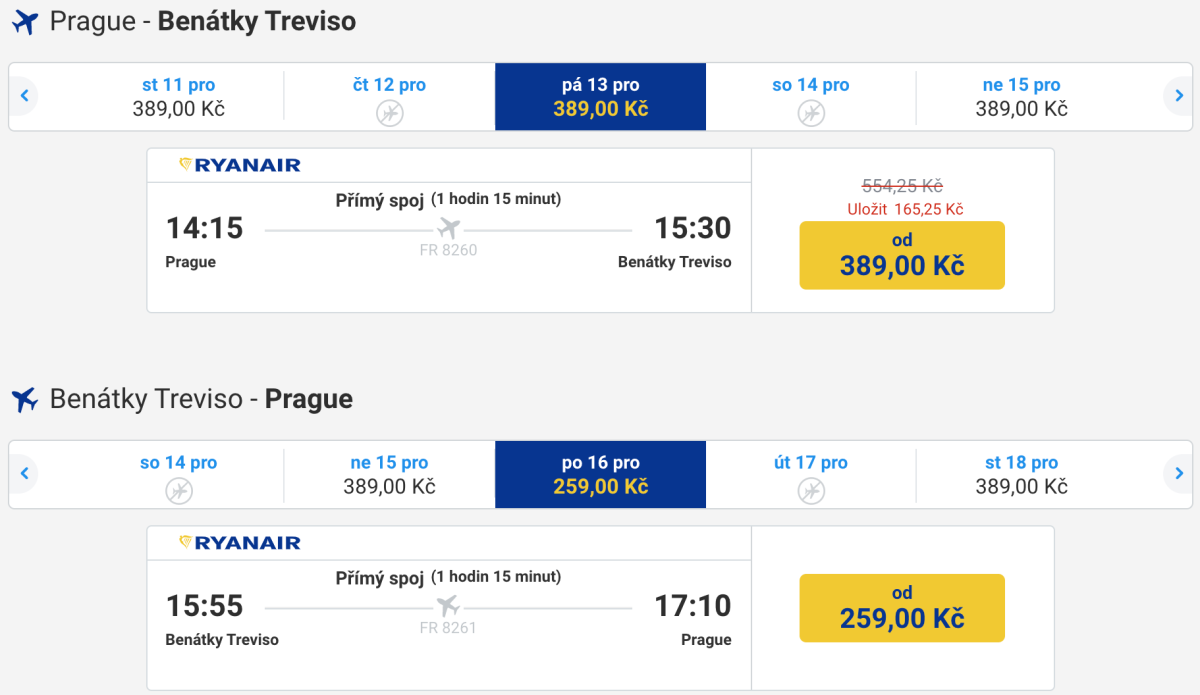Click plane icon above FR 8261
Image resolution: width=1200 pixels, height=695 pixels.
pyautogui.click(x=448, y=606)
